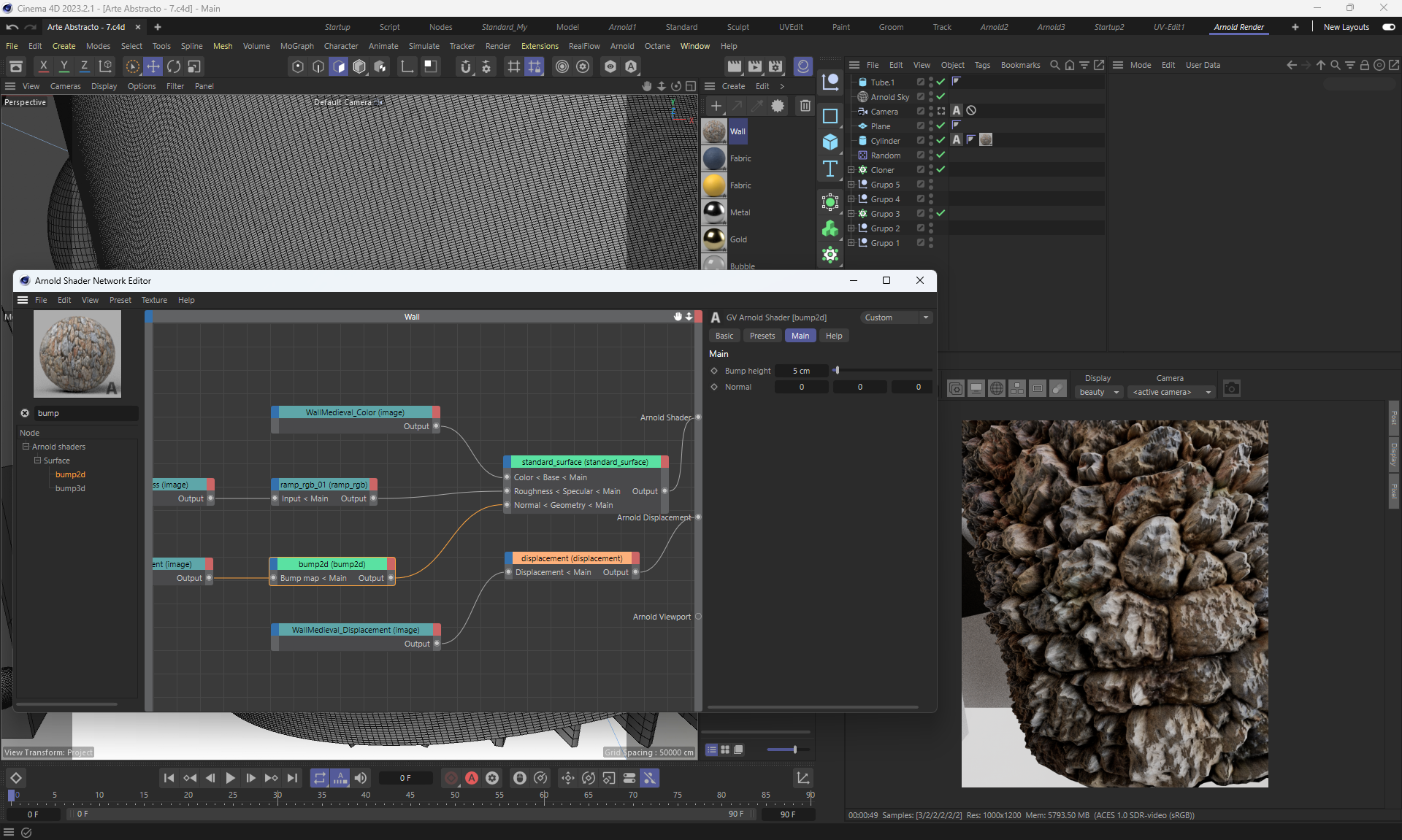
Task: Click the Render to Picture Viewer icon
Action: (755, 66)
